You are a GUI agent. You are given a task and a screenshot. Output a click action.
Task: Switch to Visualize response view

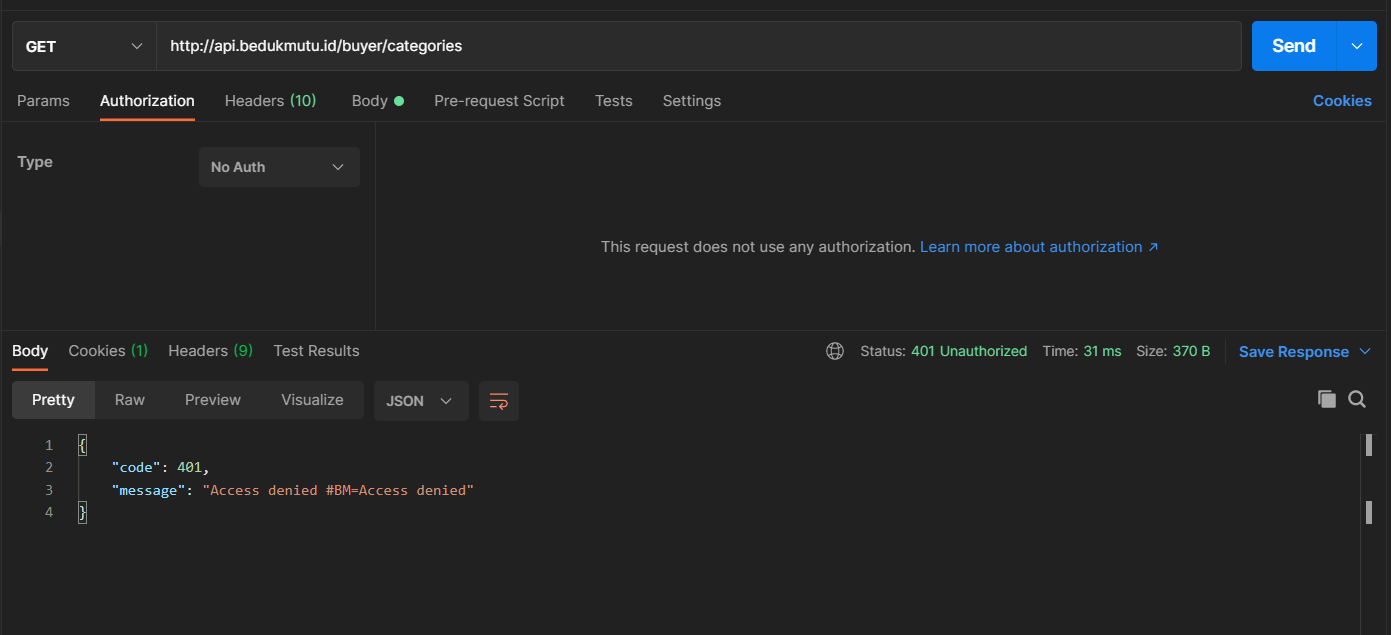click(x=312, y=400)
